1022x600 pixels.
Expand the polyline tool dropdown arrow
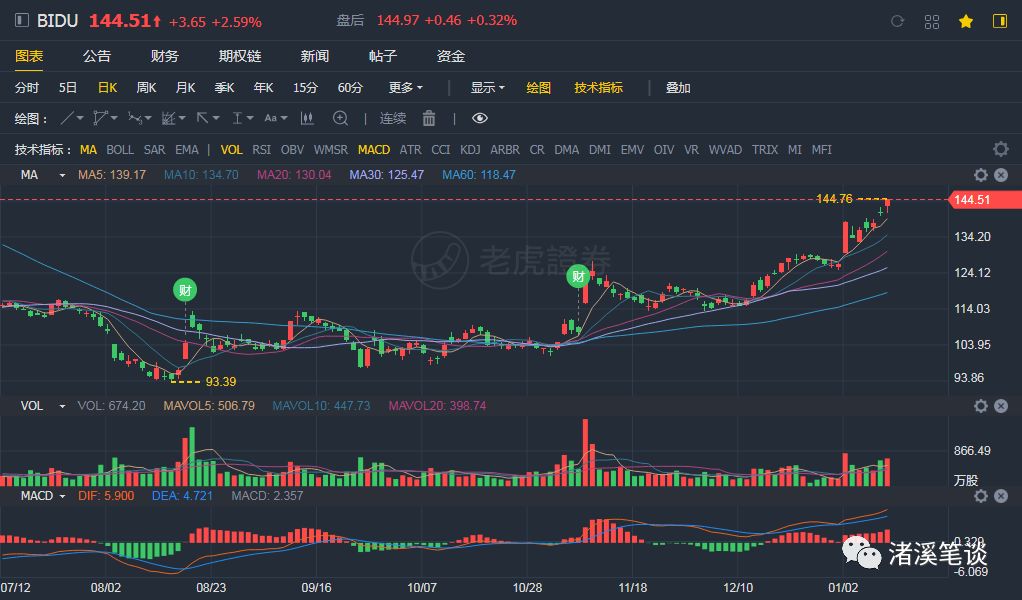[x=114, y=119]
